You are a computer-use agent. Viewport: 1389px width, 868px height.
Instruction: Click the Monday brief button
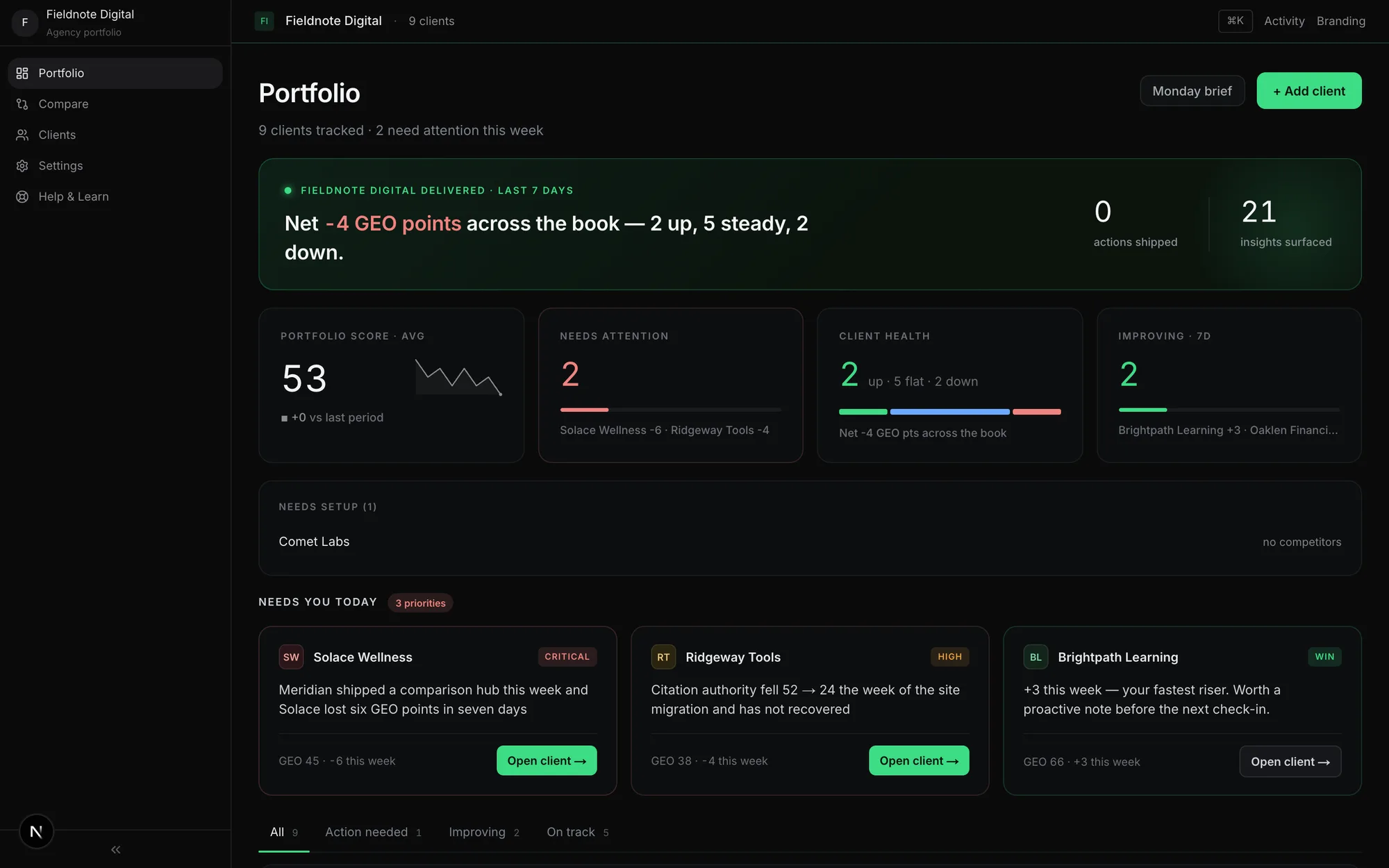click(x=1192, y=91)
